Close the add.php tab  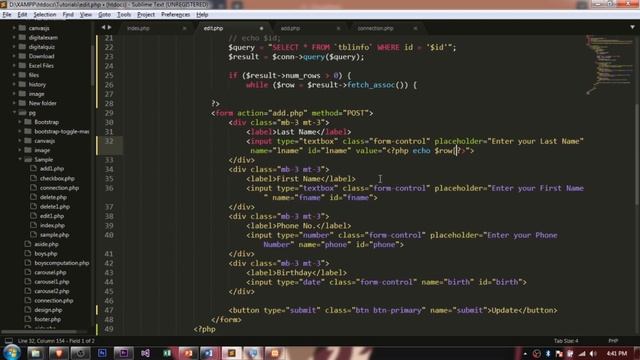coord(338,28)
